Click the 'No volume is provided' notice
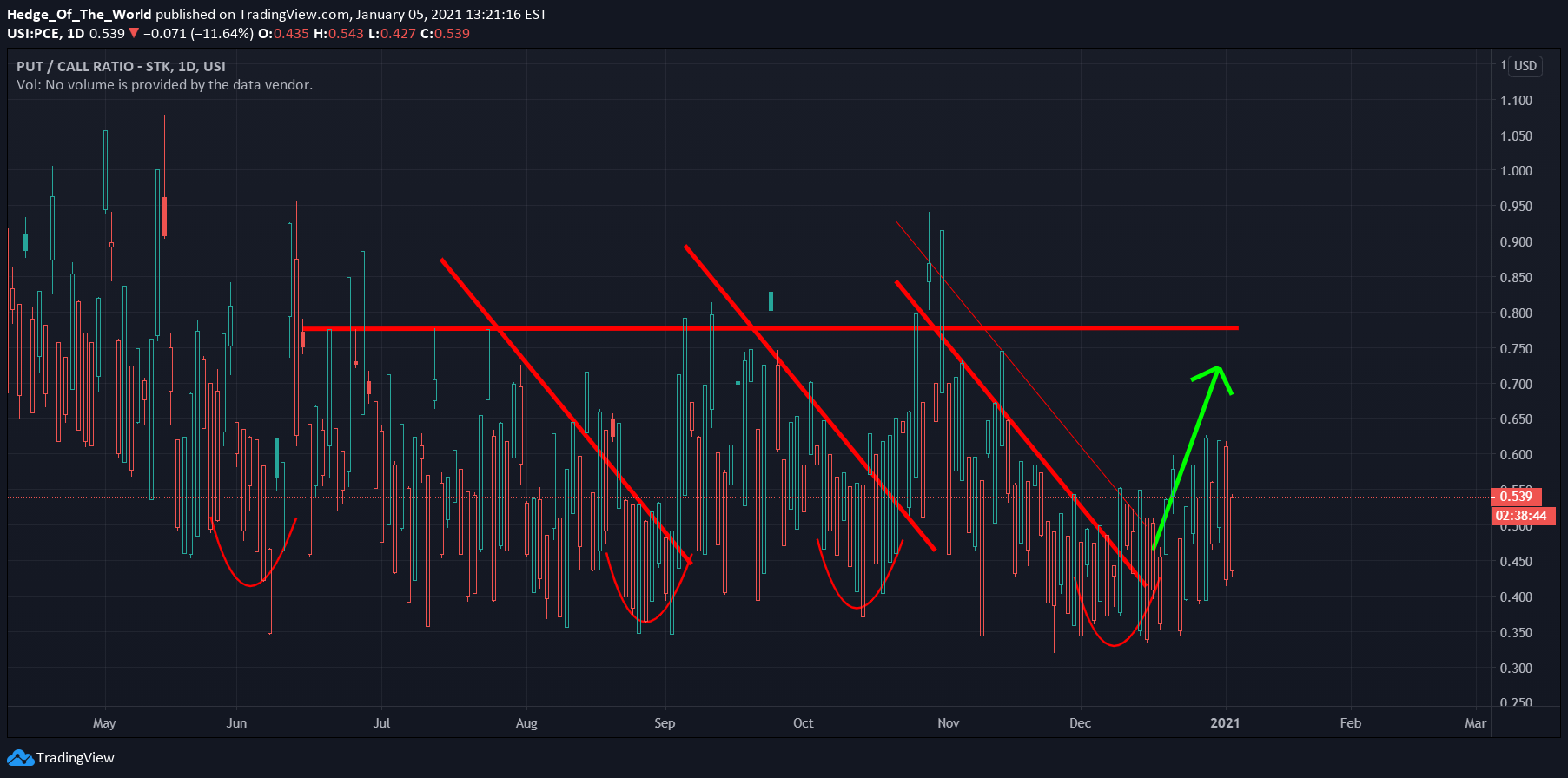The height and width of the screenshot is (778, 1568). click(x=164, y=85)
